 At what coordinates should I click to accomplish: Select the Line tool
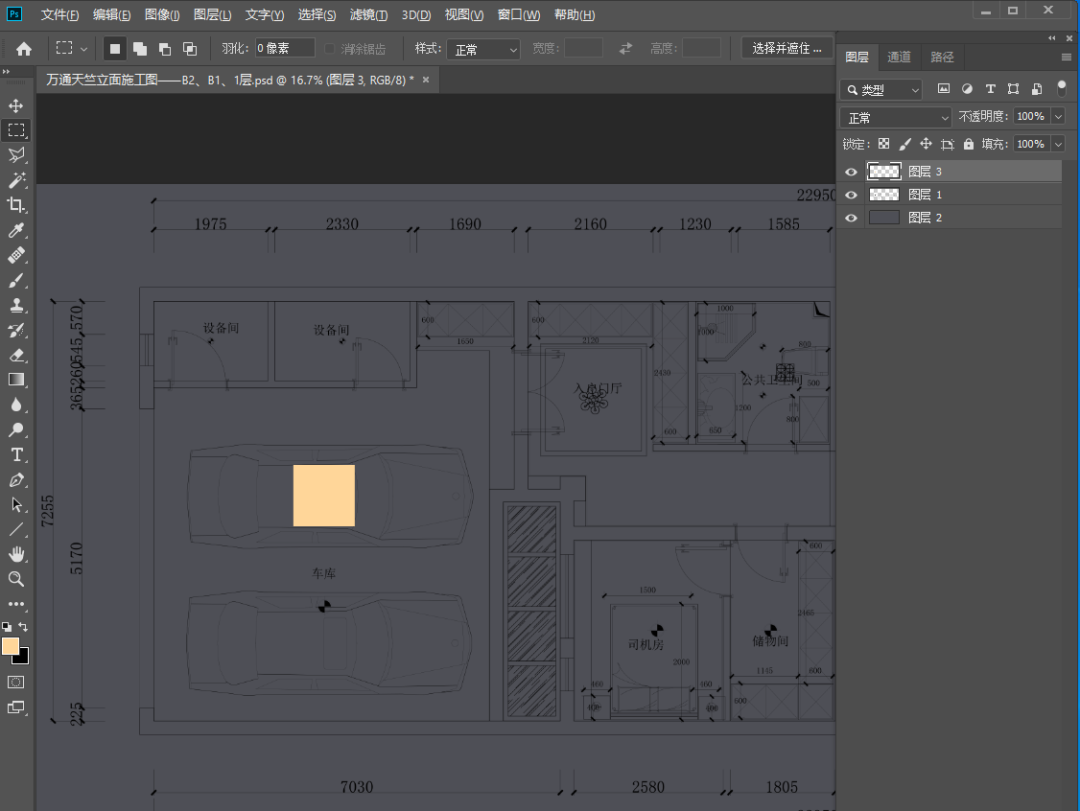point(16,529)
